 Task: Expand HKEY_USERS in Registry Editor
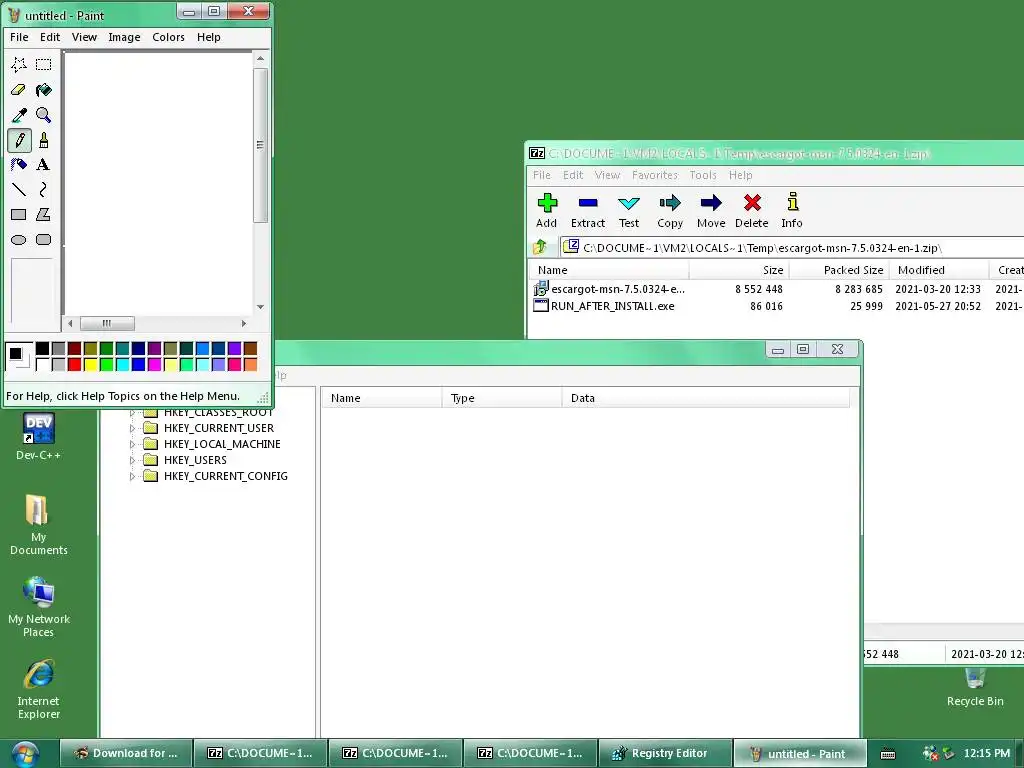pos(133,460)
